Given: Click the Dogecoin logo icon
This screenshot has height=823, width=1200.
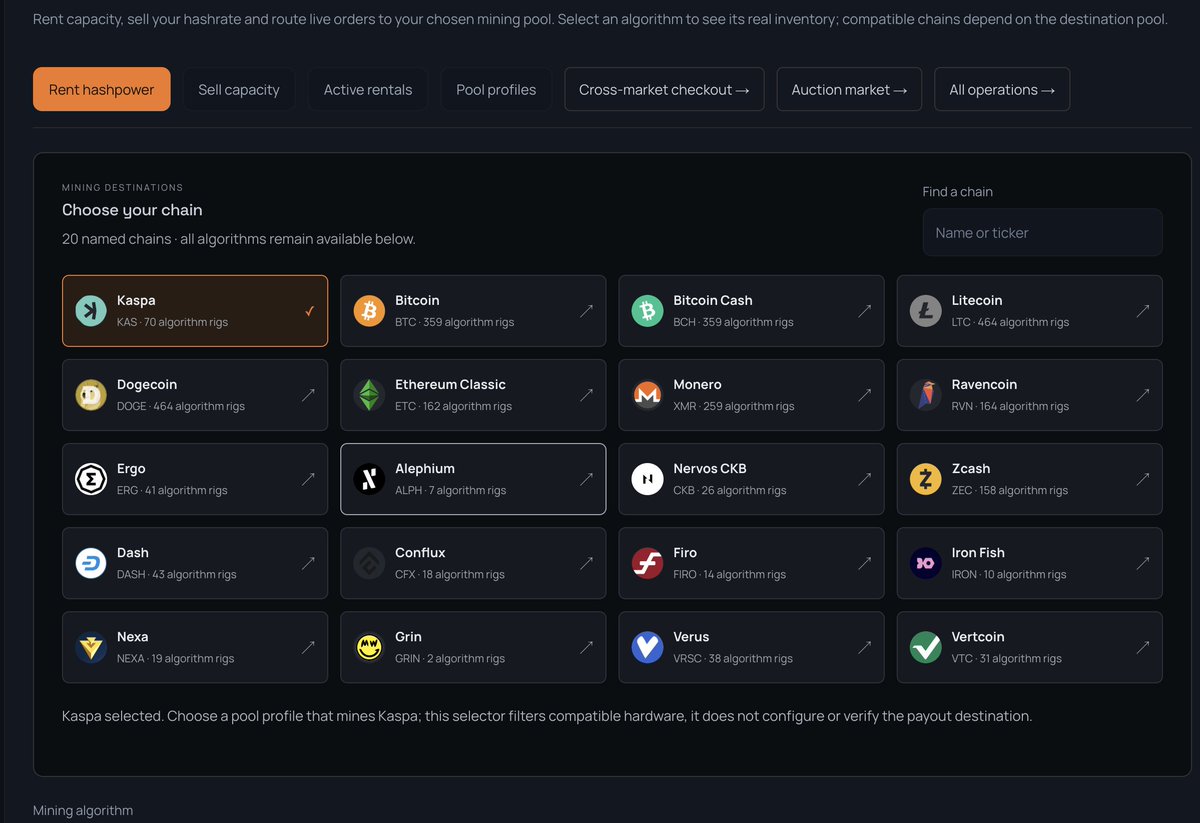Looking at the screenshot, I should coord(91,395).
